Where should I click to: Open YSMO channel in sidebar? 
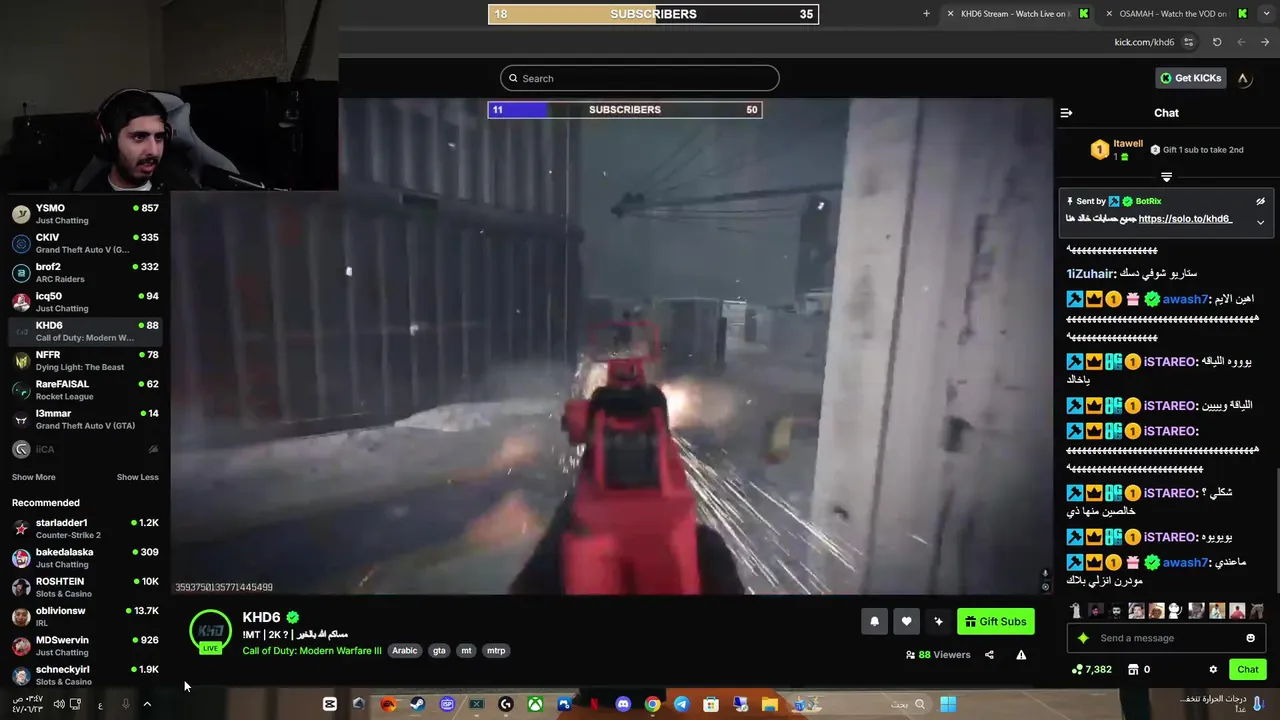click(x=85, y=214)
